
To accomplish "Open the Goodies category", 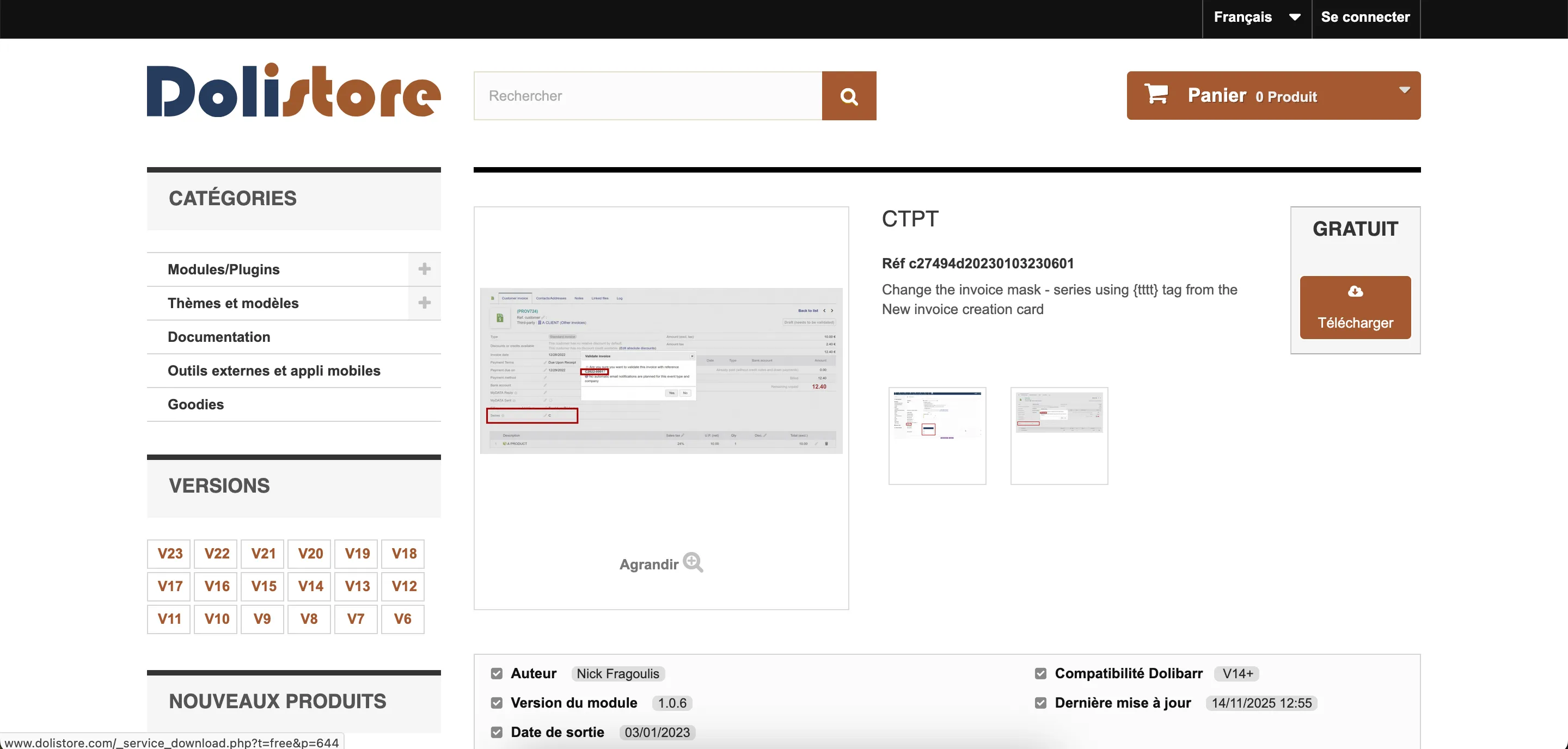I will click(x=195, y=404).
